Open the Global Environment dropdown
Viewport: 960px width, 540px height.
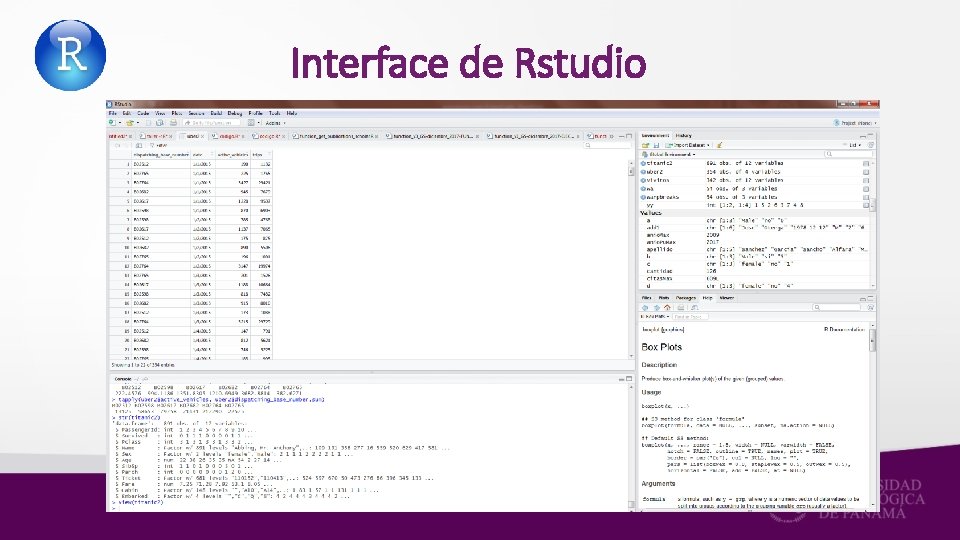669,154
